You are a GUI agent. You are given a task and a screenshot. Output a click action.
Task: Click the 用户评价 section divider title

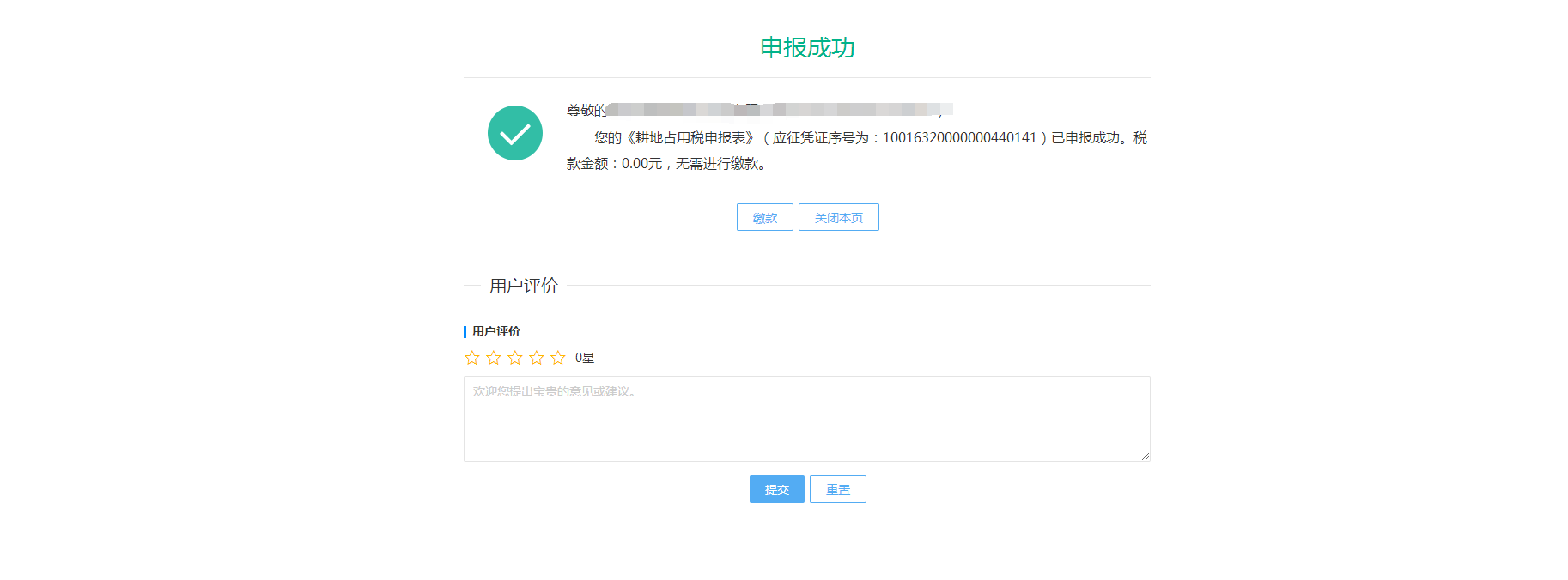[x=524, y=286]
